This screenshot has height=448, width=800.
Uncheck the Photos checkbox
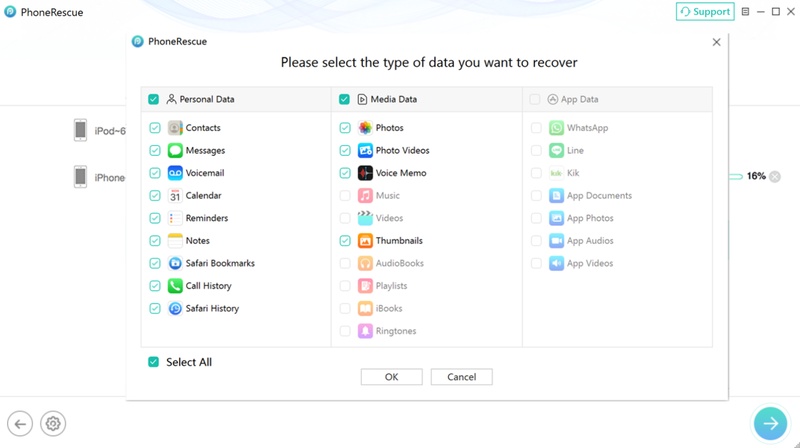click(345, 128)
